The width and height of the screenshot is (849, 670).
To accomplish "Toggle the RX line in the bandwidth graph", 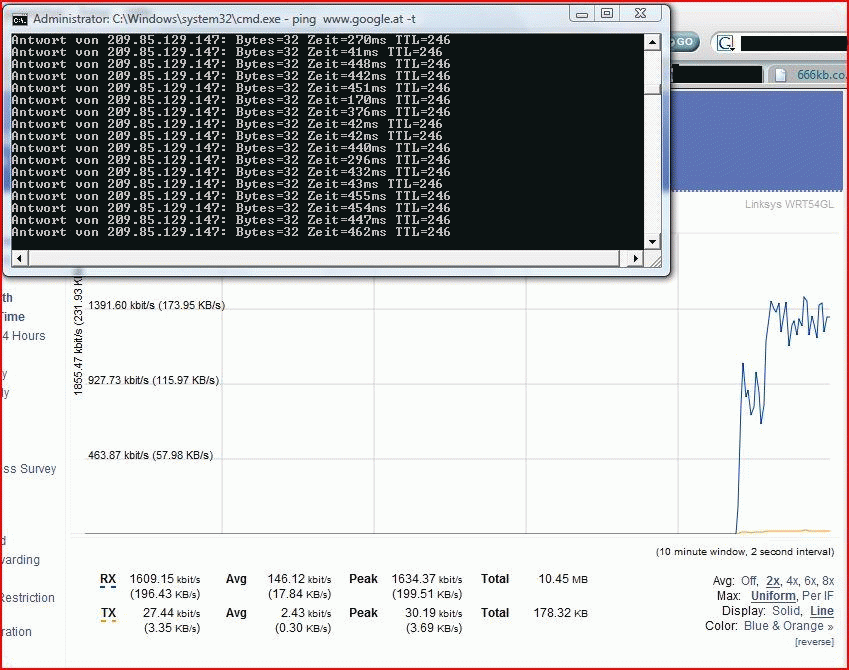I will pos(108,580).
